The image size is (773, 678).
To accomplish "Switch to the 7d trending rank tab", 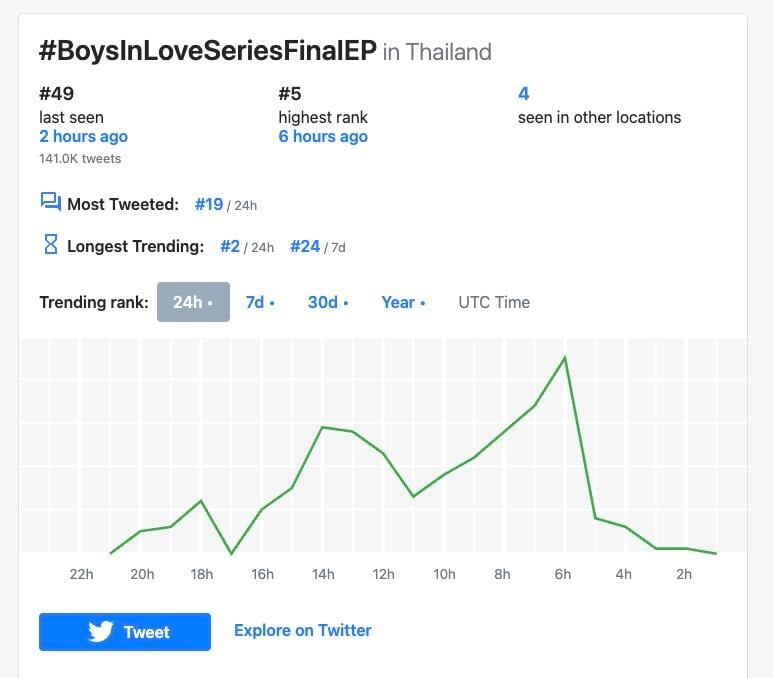I will pos(260,302).
